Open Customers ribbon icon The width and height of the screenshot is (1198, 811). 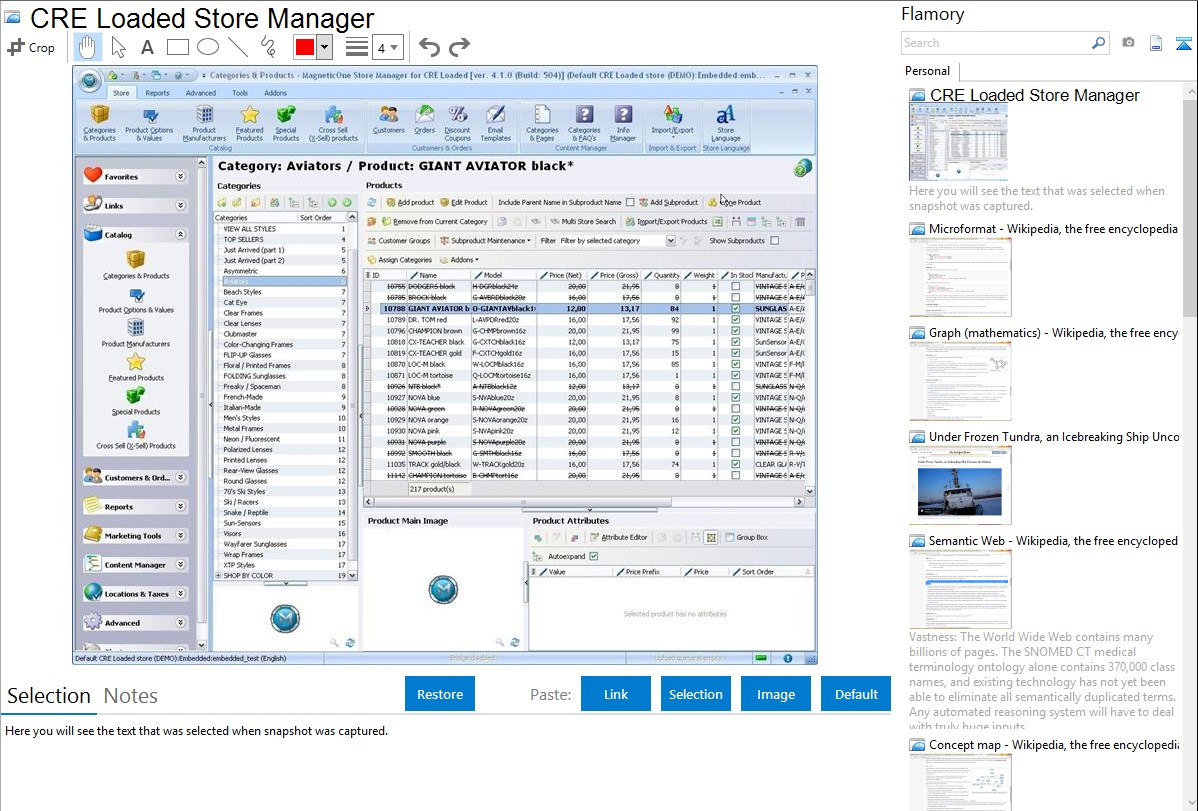(388, 119)
